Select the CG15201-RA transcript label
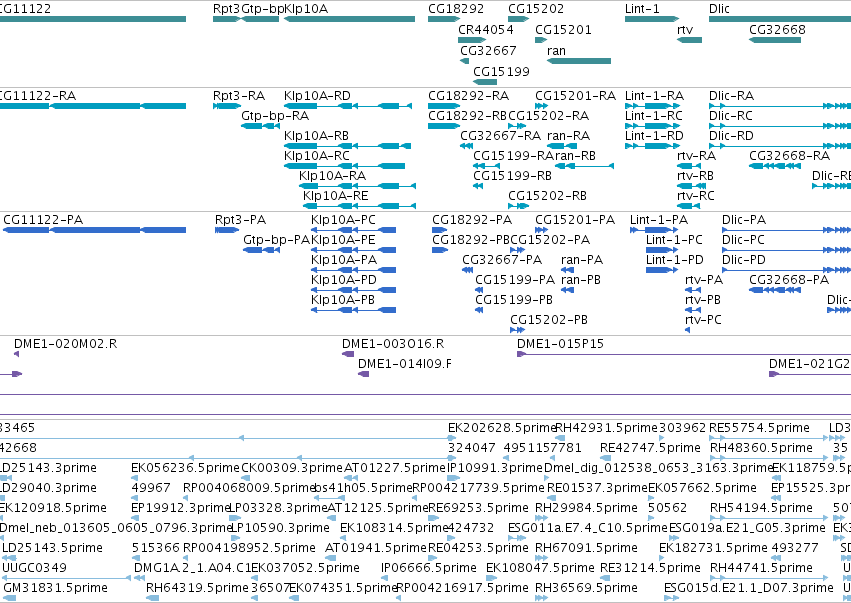This screenshot has height=603, width=851. (575, 96)
